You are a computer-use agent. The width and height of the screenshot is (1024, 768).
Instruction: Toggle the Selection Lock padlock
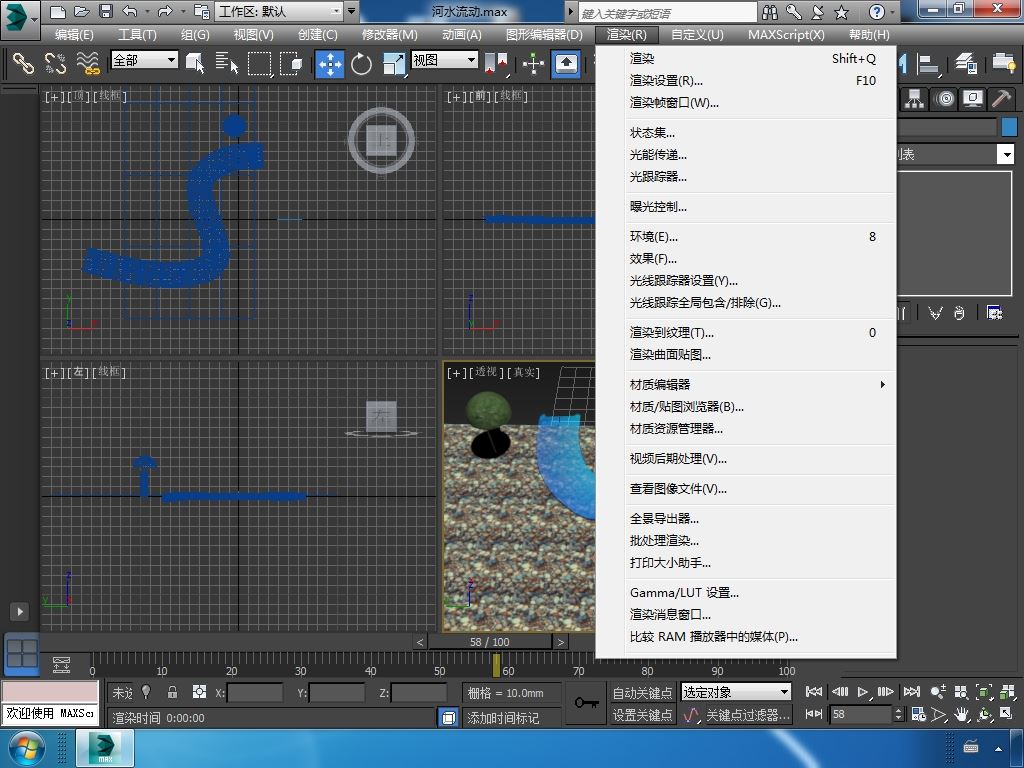172,692
